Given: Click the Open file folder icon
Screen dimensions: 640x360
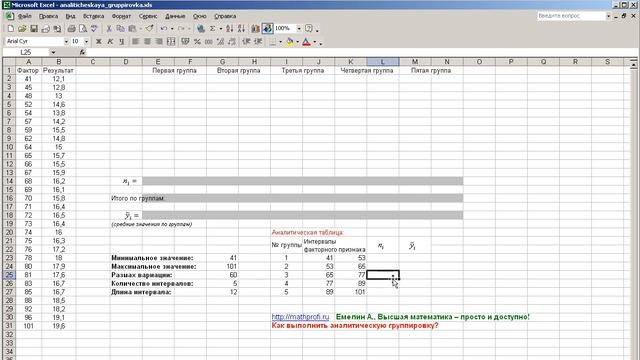Looking at the screenshot, I should pos(22,29).
